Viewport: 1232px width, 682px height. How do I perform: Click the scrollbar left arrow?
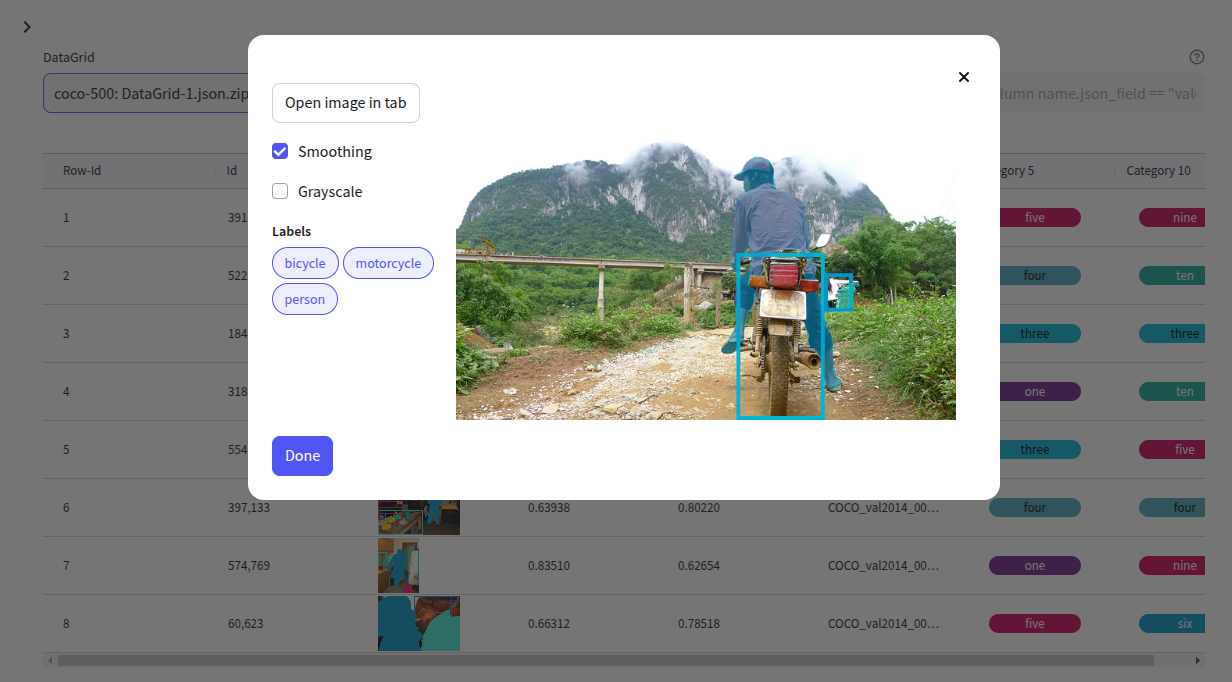click(x=49, y=661)
